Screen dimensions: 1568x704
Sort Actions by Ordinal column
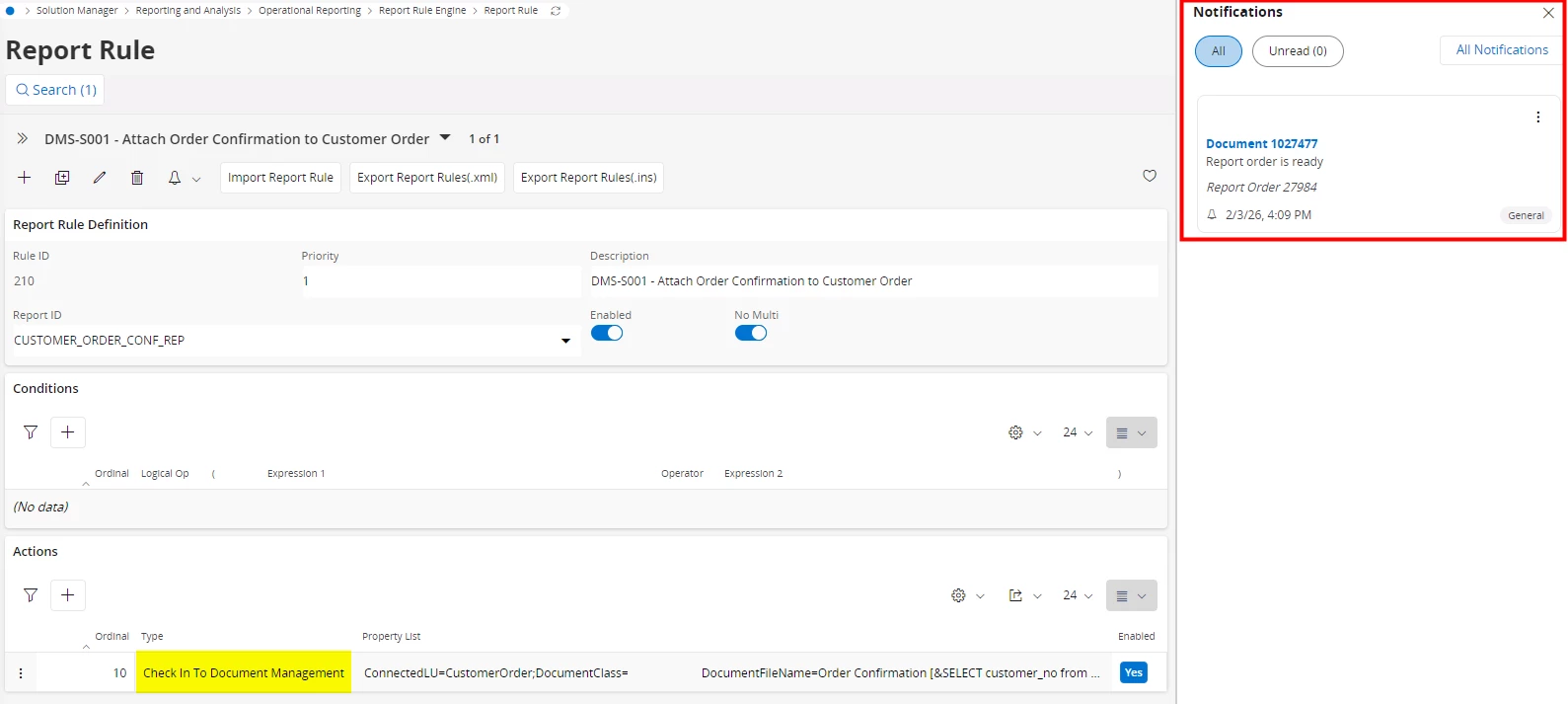(x=112, y=637)
